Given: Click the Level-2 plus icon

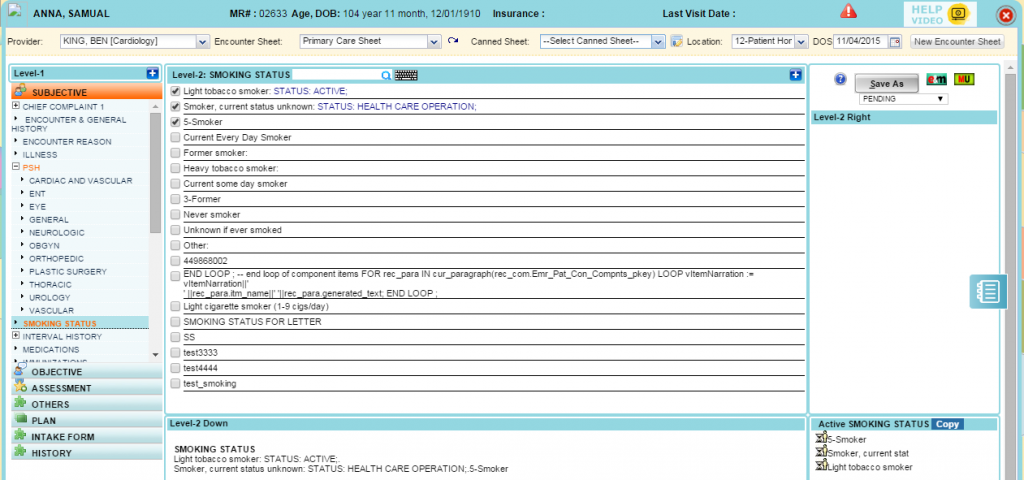Looking at the screenshot, I should [x=795, y=75].
